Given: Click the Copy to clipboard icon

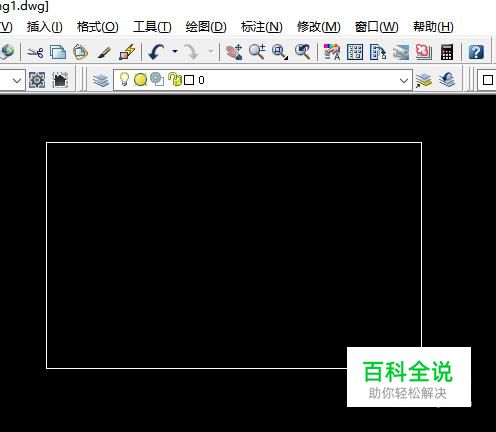Looking at the screenshot, I should tap(58, 52).
